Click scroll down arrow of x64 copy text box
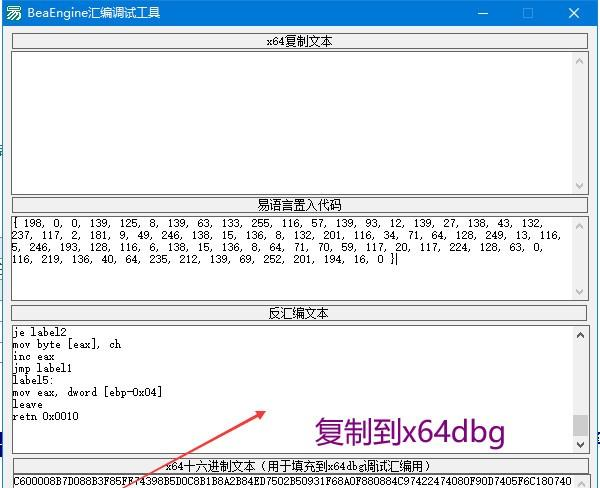This screenshot has height=488, width=600. tap(580, 186)
